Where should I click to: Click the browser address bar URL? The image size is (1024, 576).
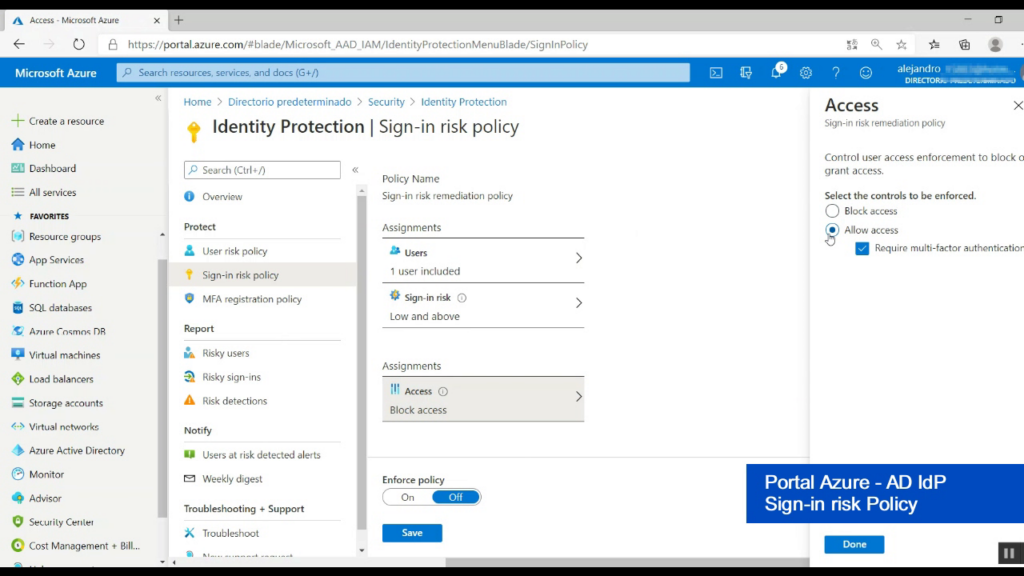[x=358, y=44]
